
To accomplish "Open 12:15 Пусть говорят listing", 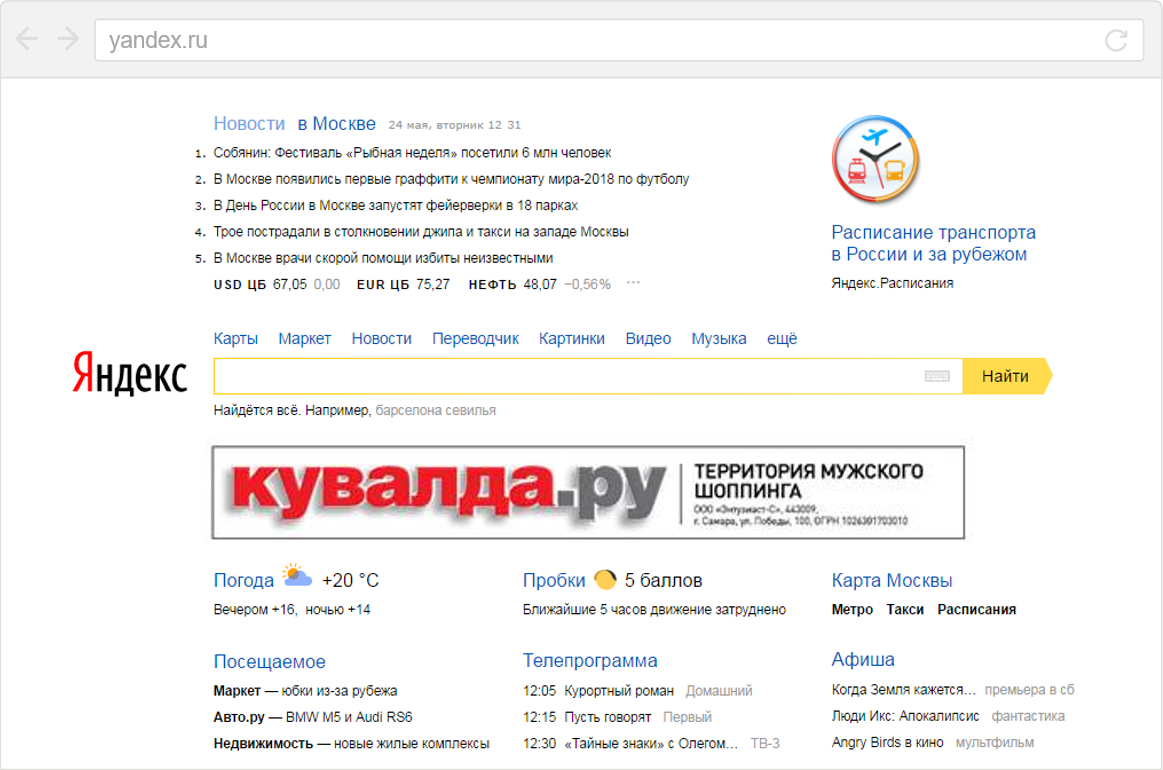I will (587, 717).
